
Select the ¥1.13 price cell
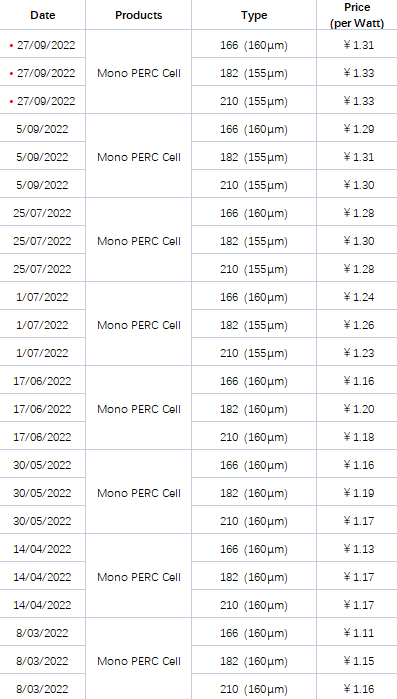[x=359, y=549]
